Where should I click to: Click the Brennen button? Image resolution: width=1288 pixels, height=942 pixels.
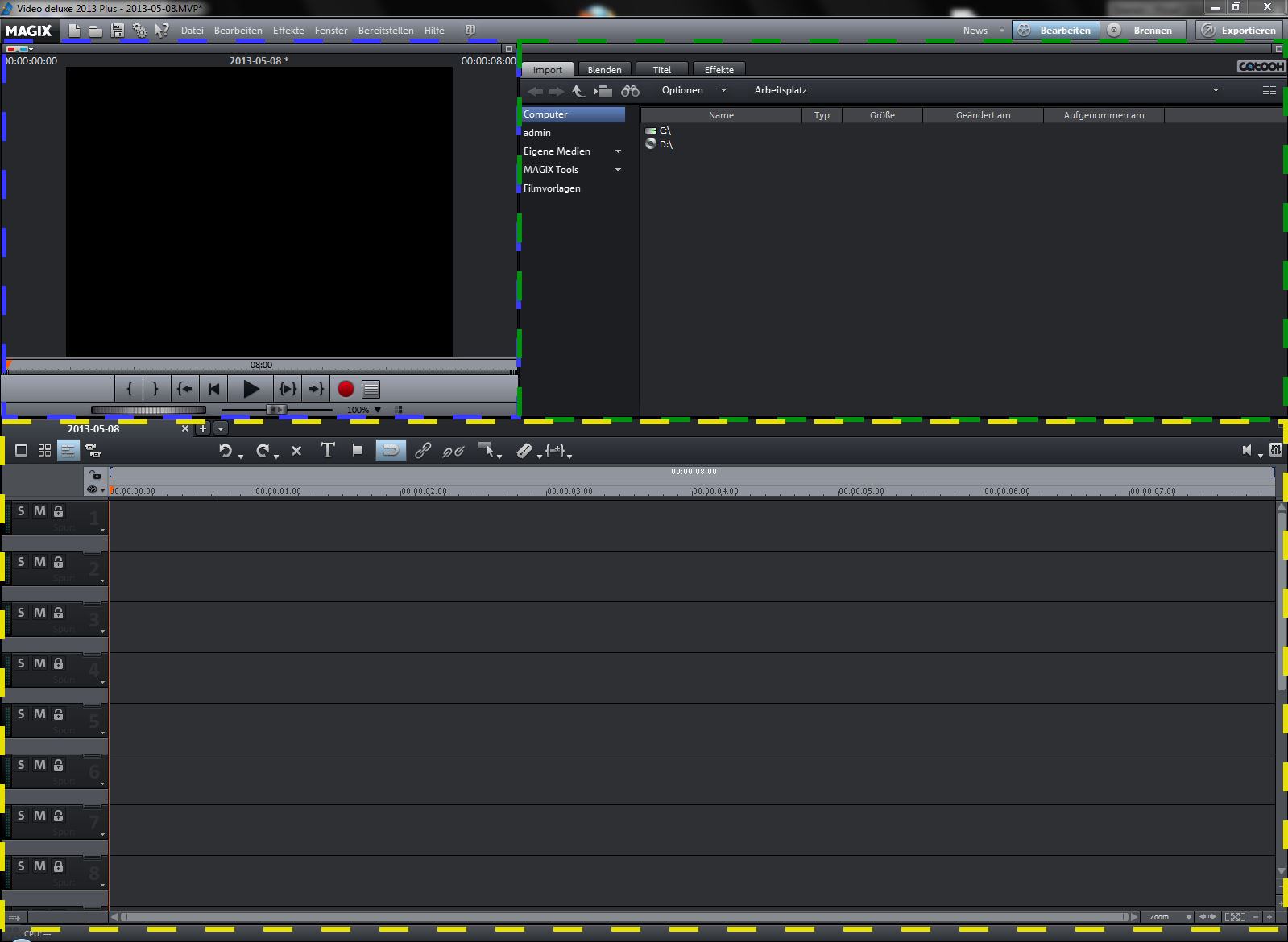click(1144, 31)
